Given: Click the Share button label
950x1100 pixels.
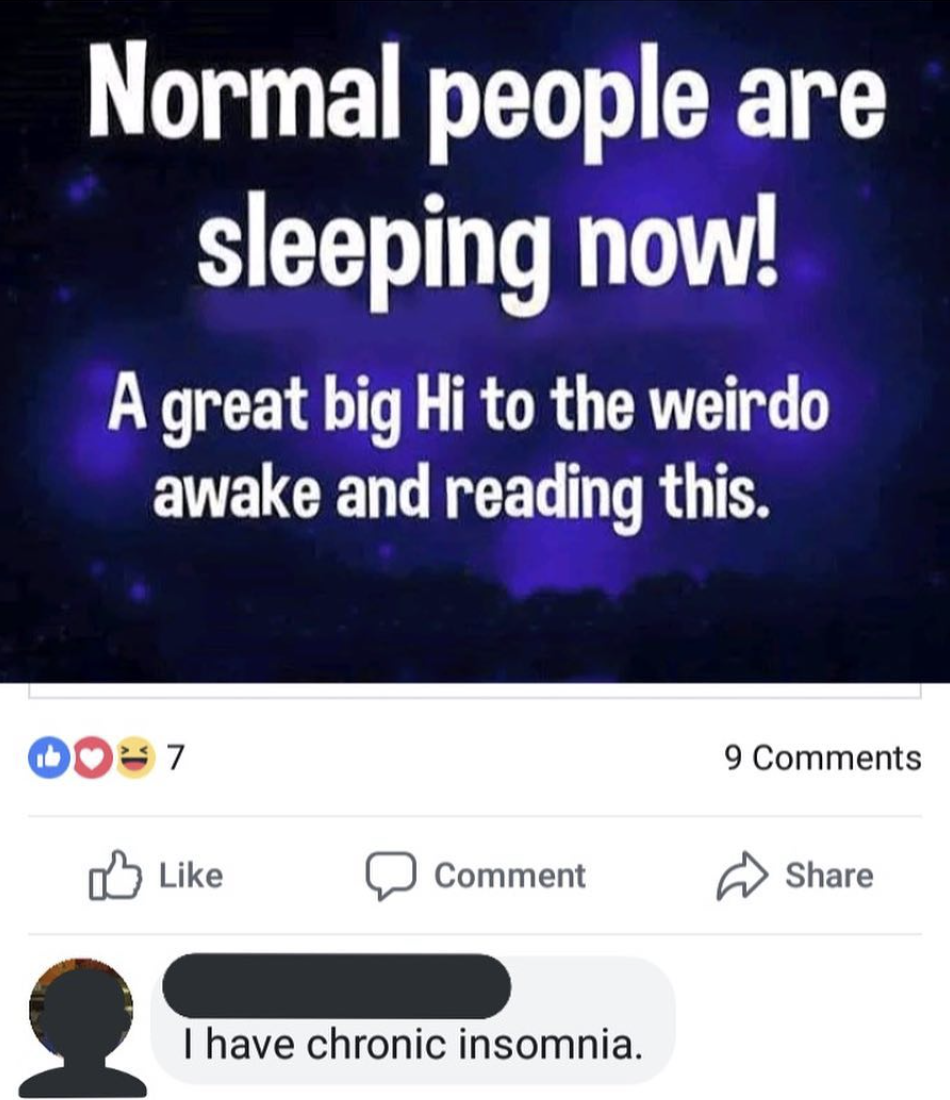Looking at the screenshot, I should click(829, 876).
